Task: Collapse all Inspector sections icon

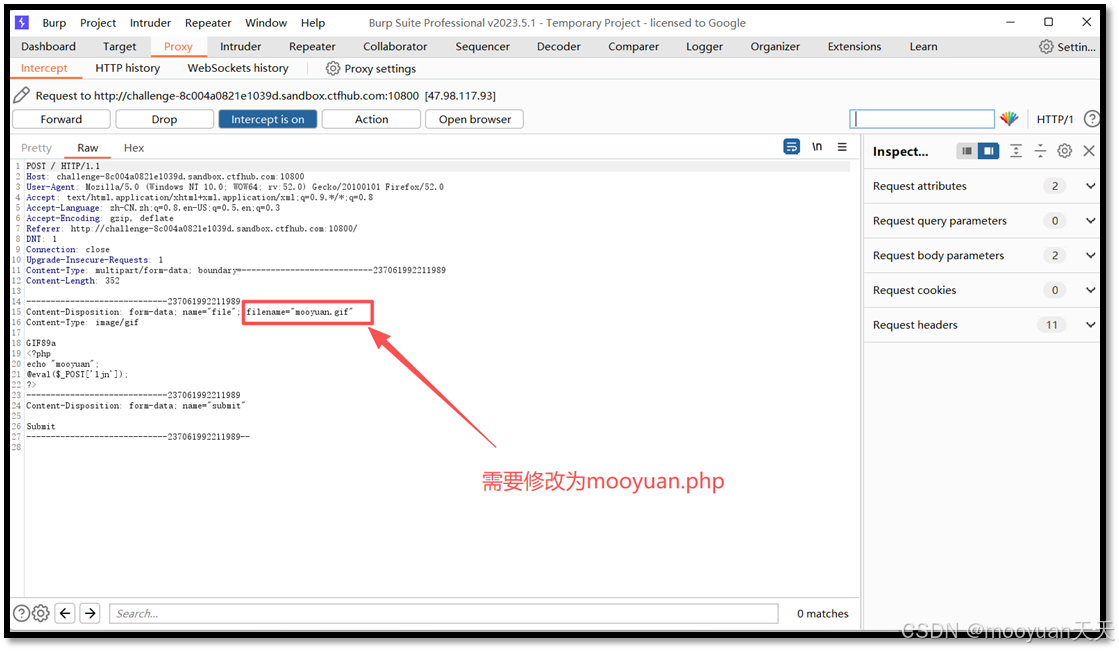Action: tap(1040, 151)
